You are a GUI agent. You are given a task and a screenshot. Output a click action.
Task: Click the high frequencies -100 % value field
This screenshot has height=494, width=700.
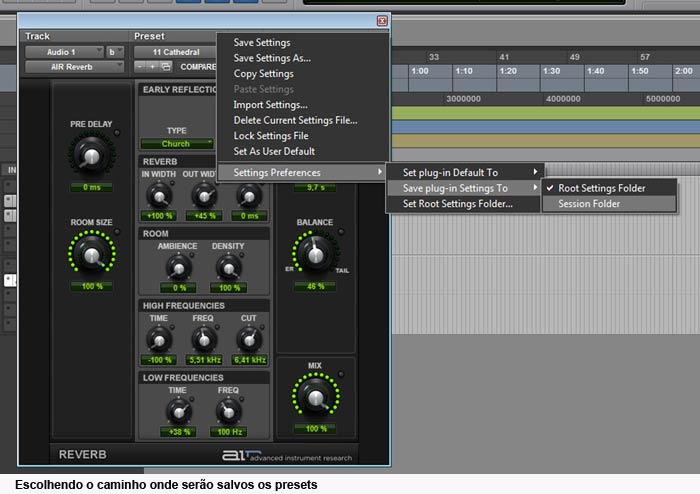[159, 360]
